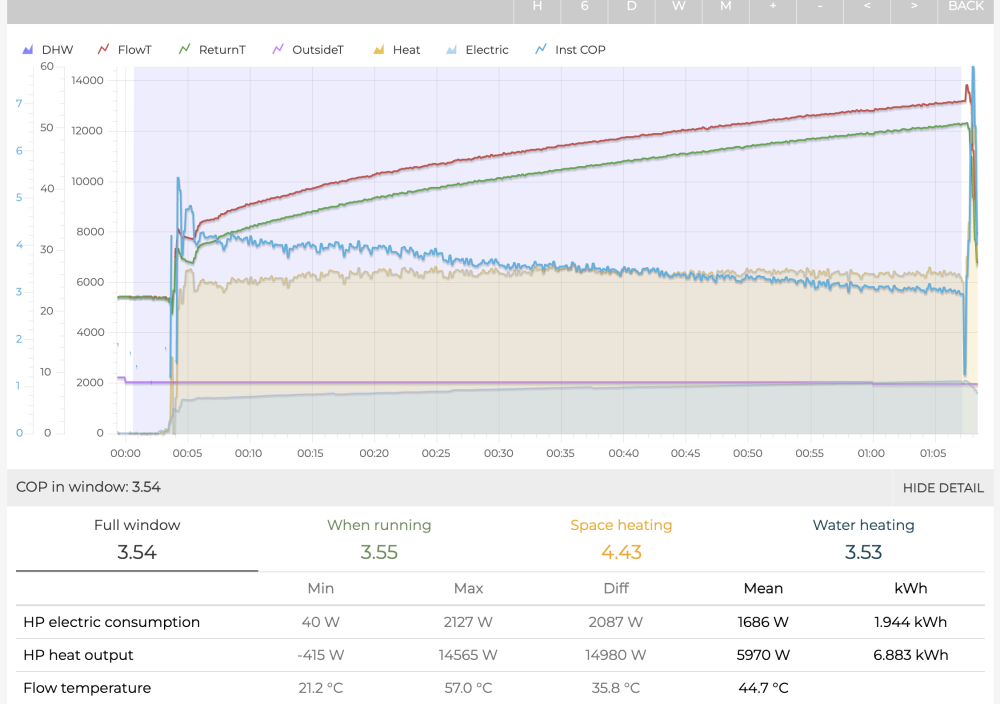Viewport: 1000px width, 704px height.
Task: Toggle the Electric legend entry
Action: 477,50
